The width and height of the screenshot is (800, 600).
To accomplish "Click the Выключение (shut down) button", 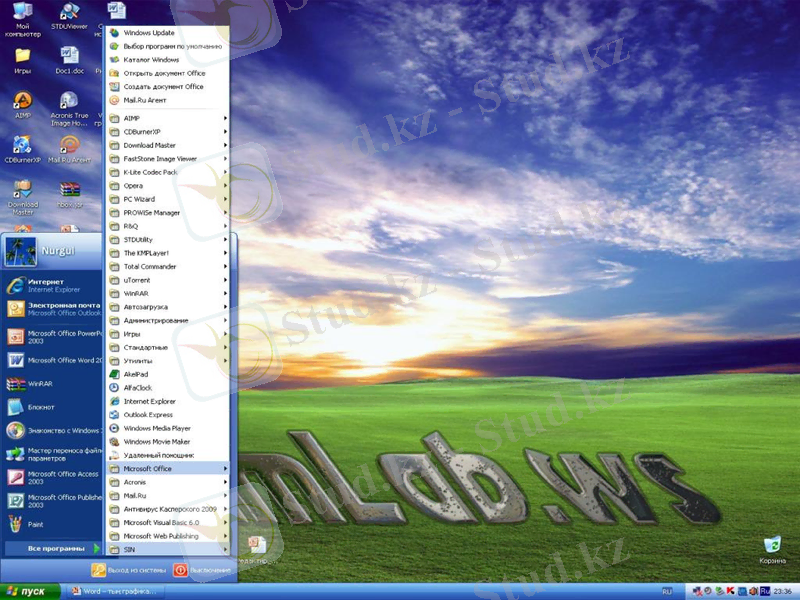I will [x=200, y=570].
